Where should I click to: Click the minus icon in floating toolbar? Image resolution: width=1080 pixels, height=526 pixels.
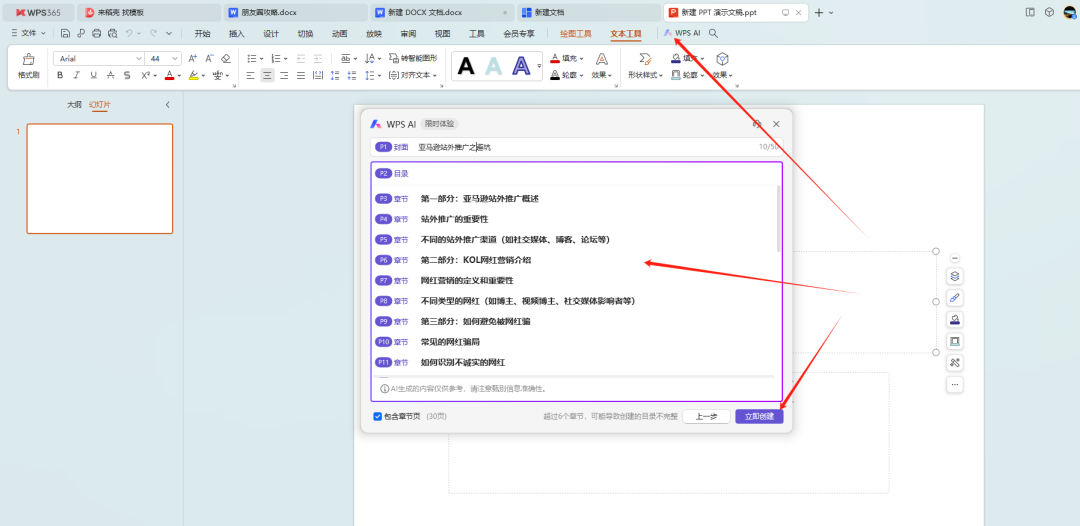click(x=954, y=258)
